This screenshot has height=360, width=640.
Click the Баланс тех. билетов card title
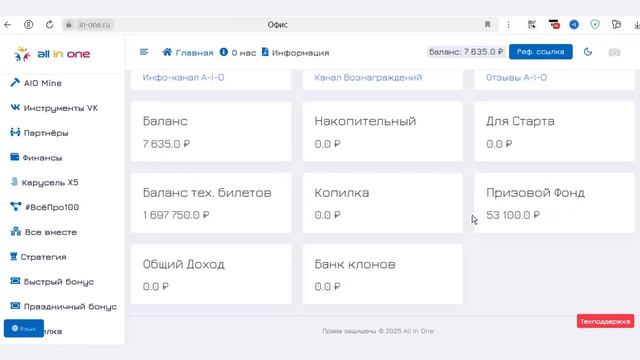(x=207, y=192)
